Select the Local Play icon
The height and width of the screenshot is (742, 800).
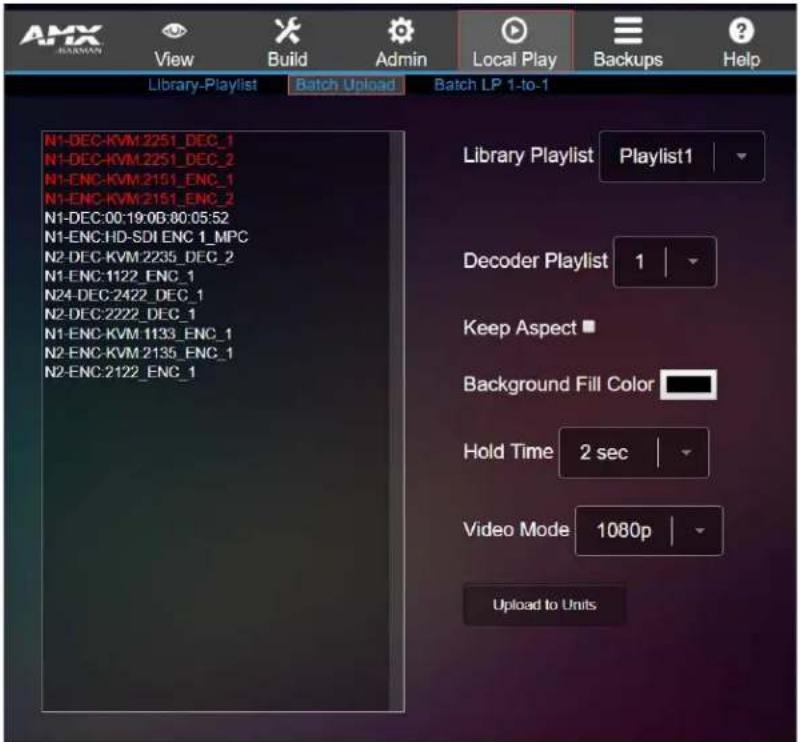[x=514, y=31]
